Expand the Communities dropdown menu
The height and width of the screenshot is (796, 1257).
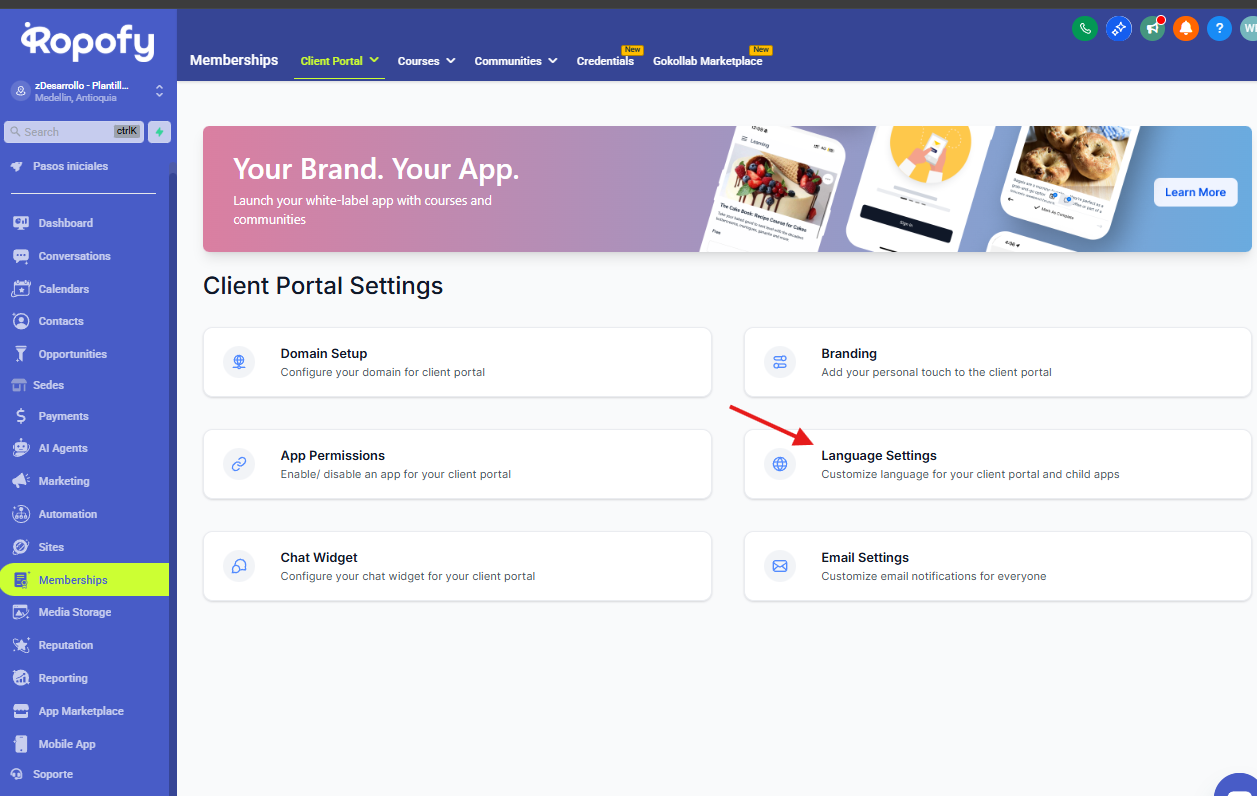[x=515, y=61]
